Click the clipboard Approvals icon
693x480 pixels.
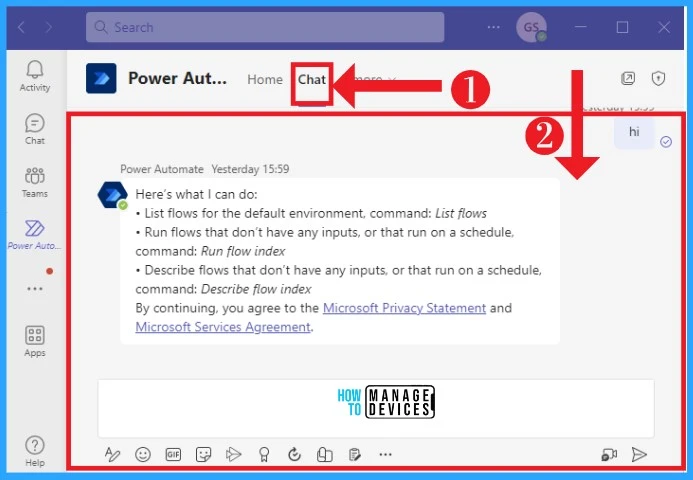pyautogui.click(x=354, y=454)
